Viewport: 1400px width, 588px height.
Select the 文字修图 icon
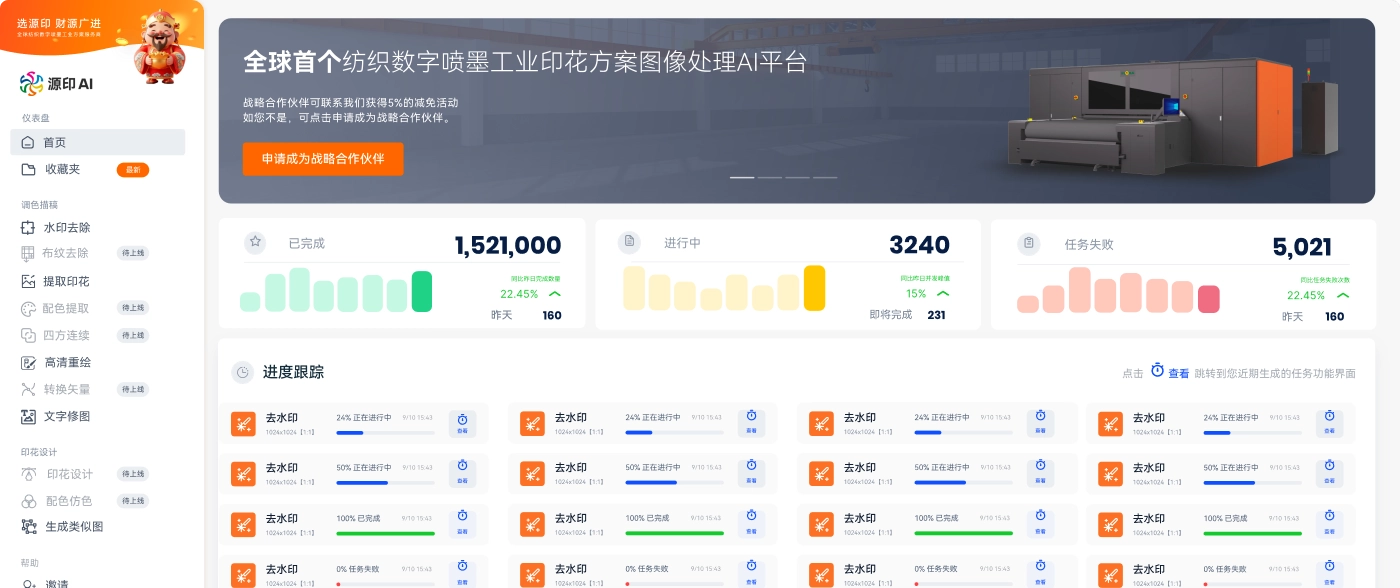pos(28,416)
